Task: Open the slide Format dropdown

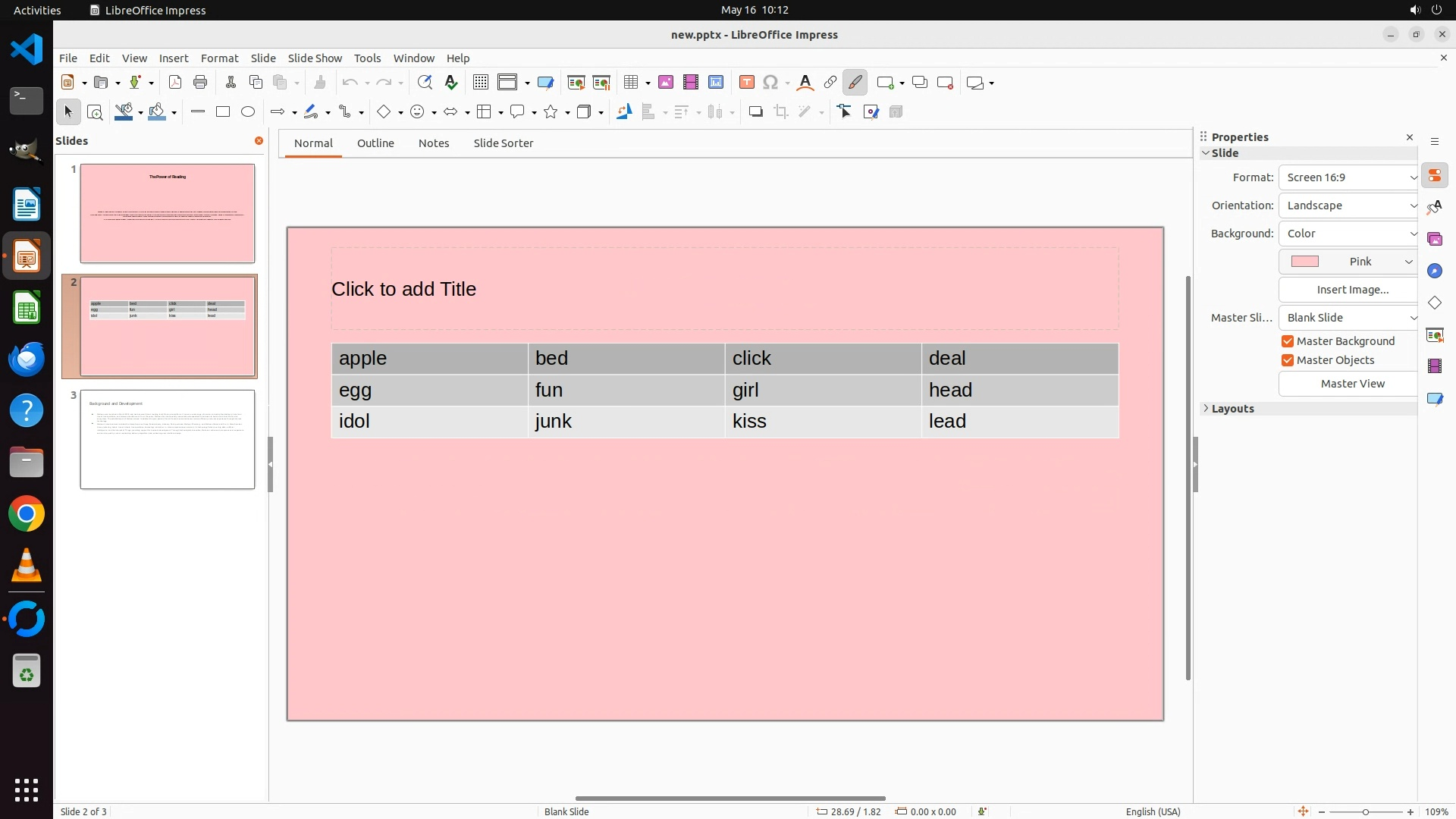Action: click(1348, 177)
